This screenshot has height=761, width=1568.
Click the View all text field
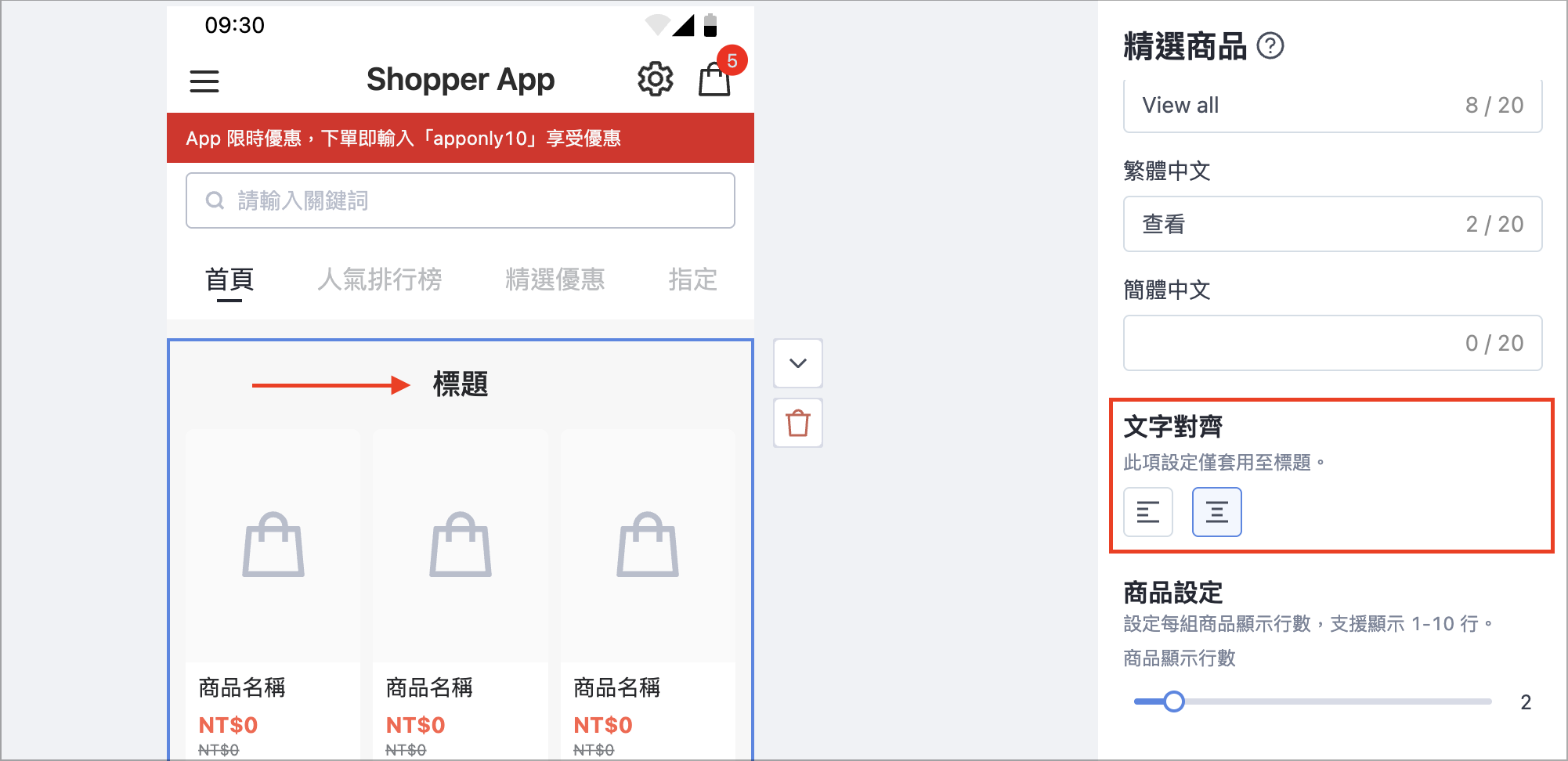(x=1333, y=105)
